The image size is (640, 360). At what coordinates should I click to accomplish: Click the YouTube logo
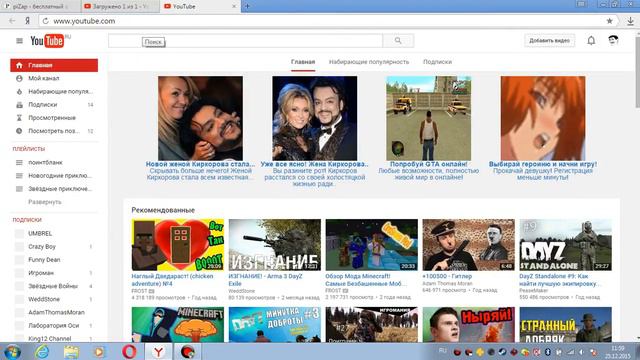coord(47,41)
